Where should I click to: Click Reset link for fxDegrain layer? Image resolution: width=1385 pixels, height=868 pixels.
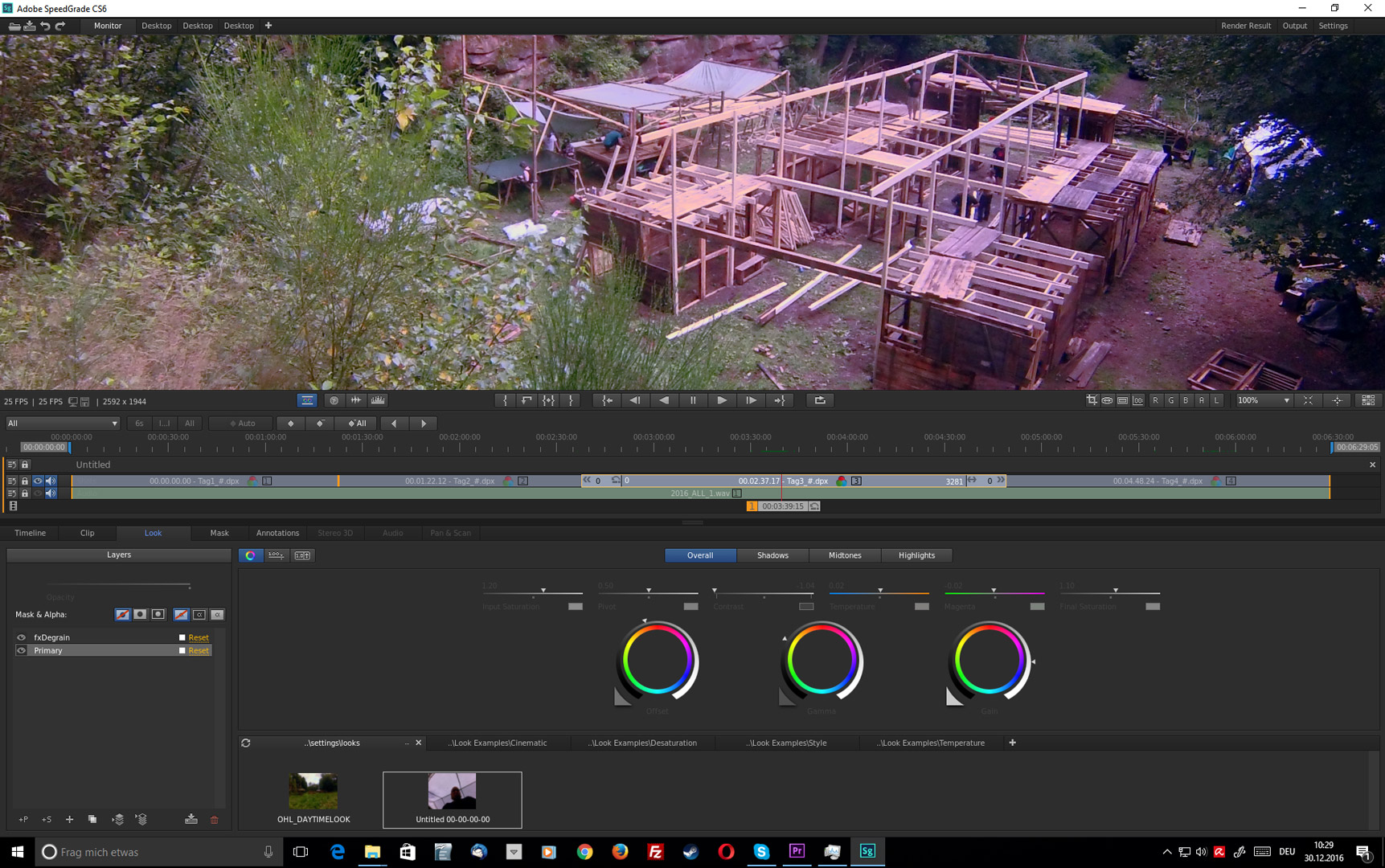click(198, 637)
